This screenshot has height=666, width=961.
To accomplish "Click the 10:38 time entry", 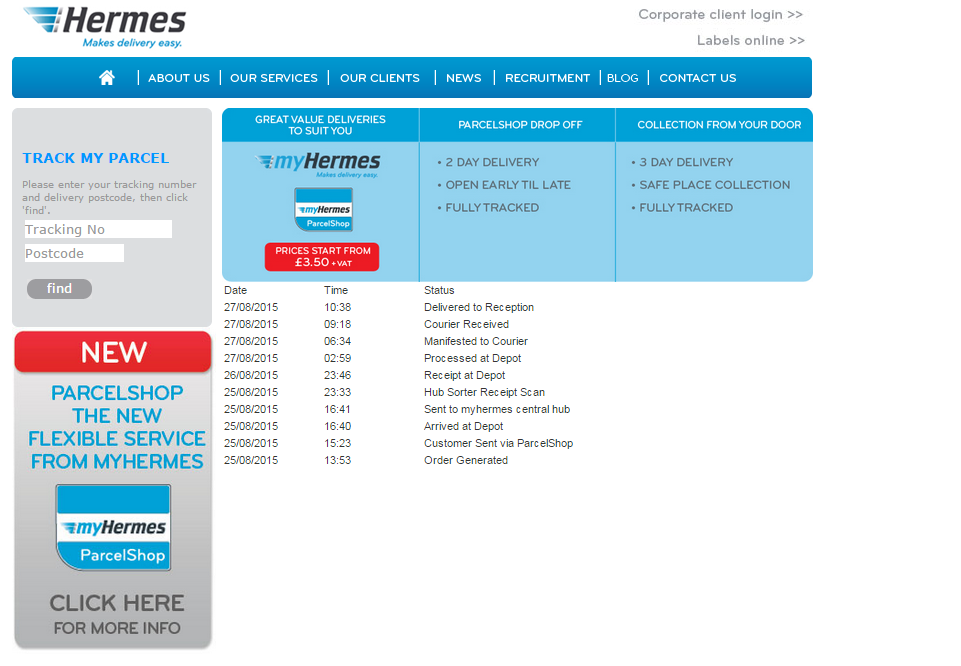I will 338,307.
